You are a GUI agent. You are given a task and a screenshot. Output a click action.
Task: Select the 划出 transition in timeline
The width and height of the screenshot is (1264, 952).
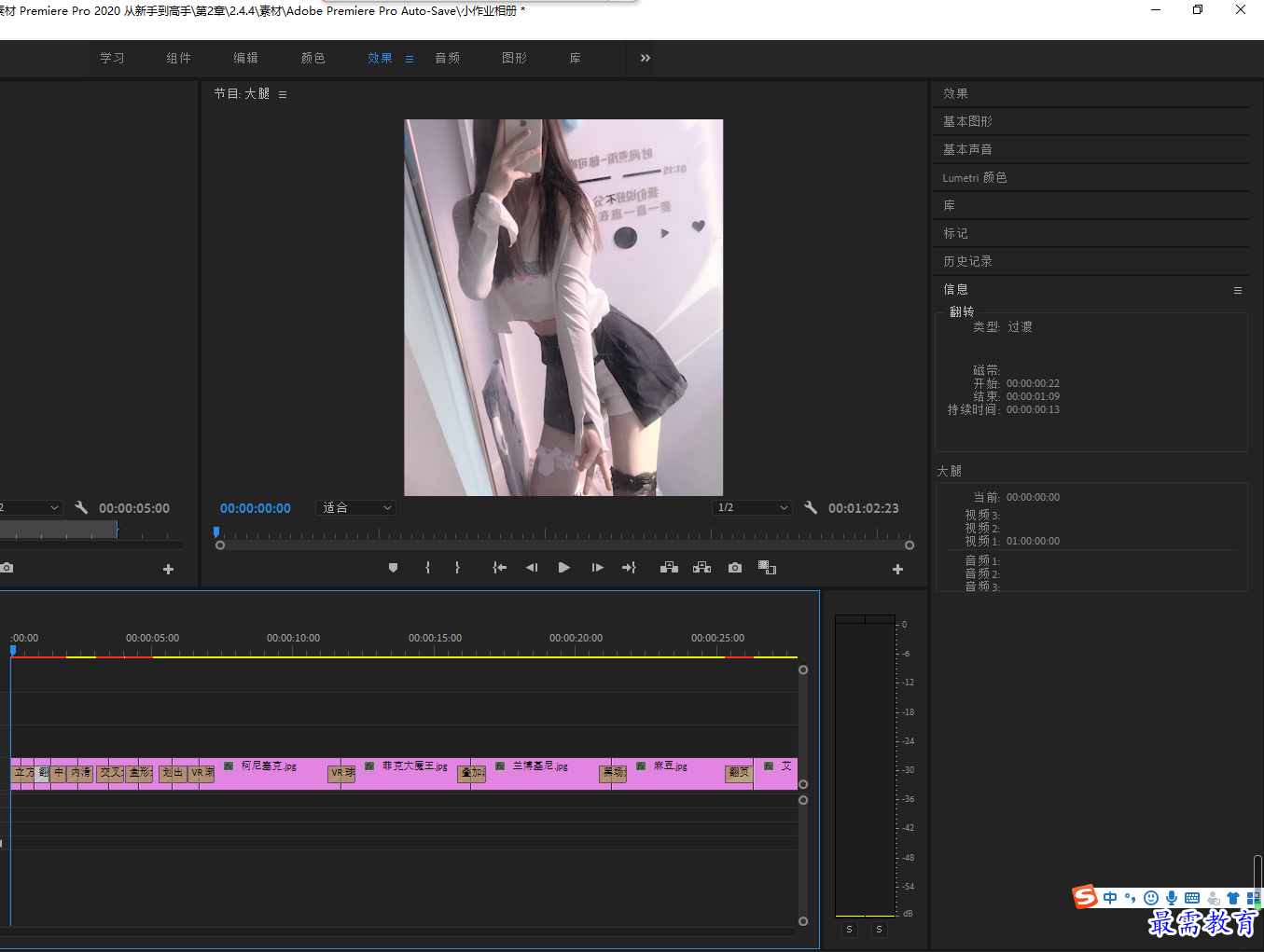(173, 774)
